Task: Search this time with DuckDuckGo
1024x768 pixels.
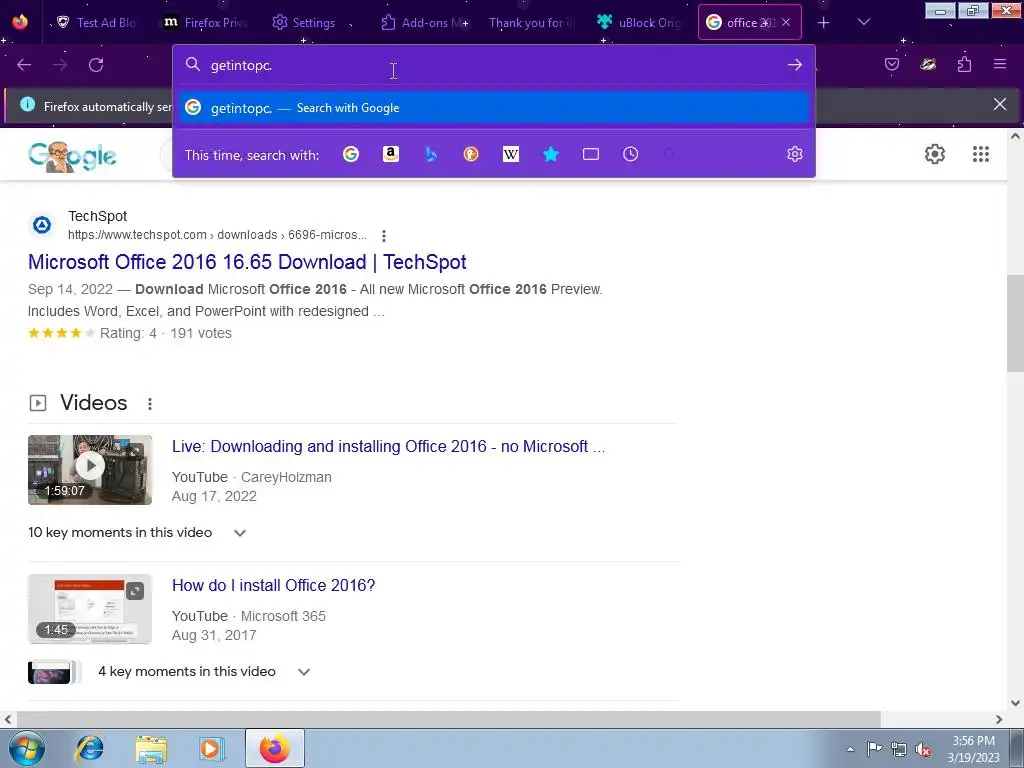Action: 471,154
